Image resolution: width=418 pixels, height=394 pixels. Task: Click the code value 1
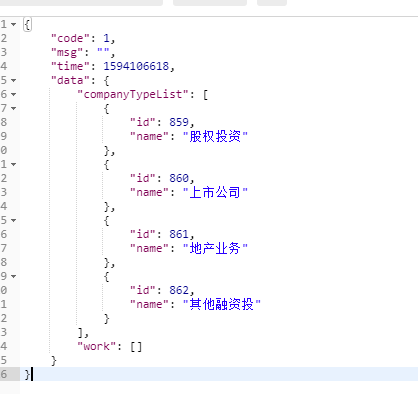coord(106,38)
